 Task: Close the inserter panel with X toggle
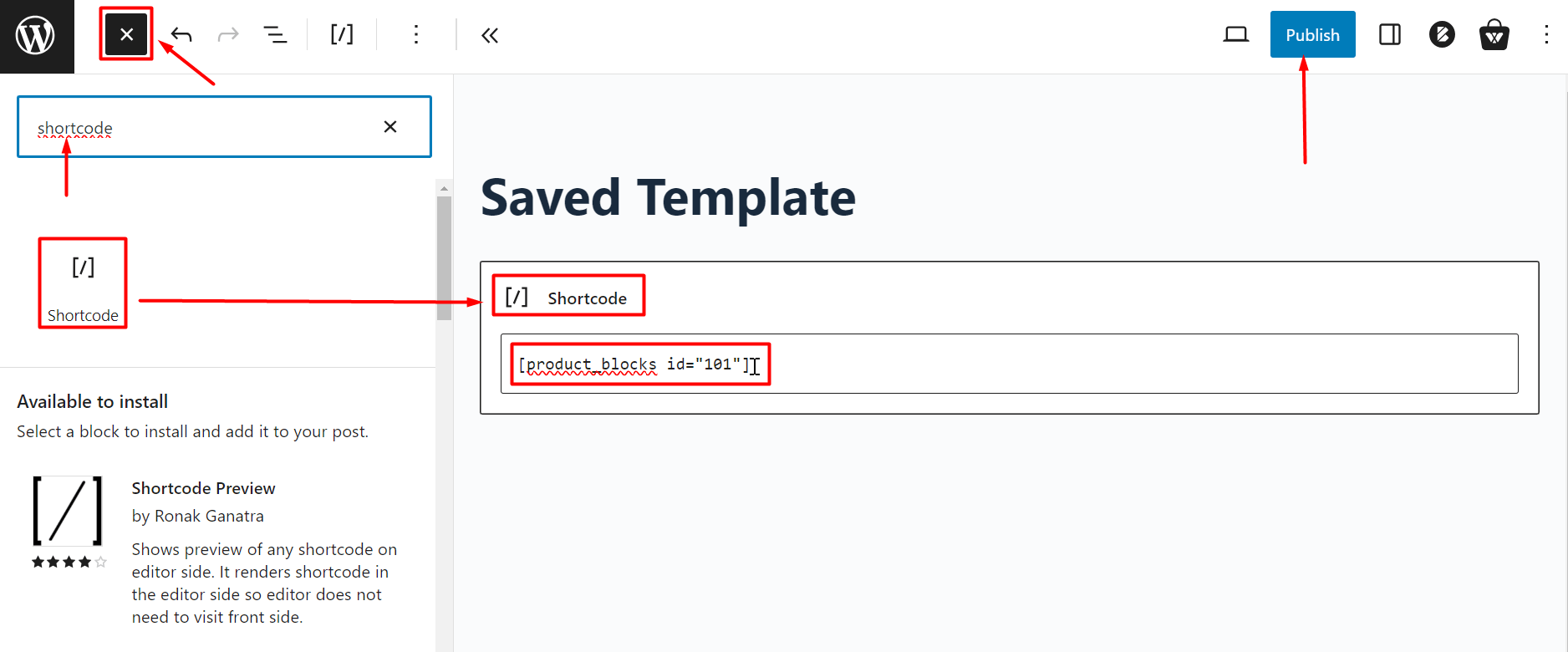(125, 34)
